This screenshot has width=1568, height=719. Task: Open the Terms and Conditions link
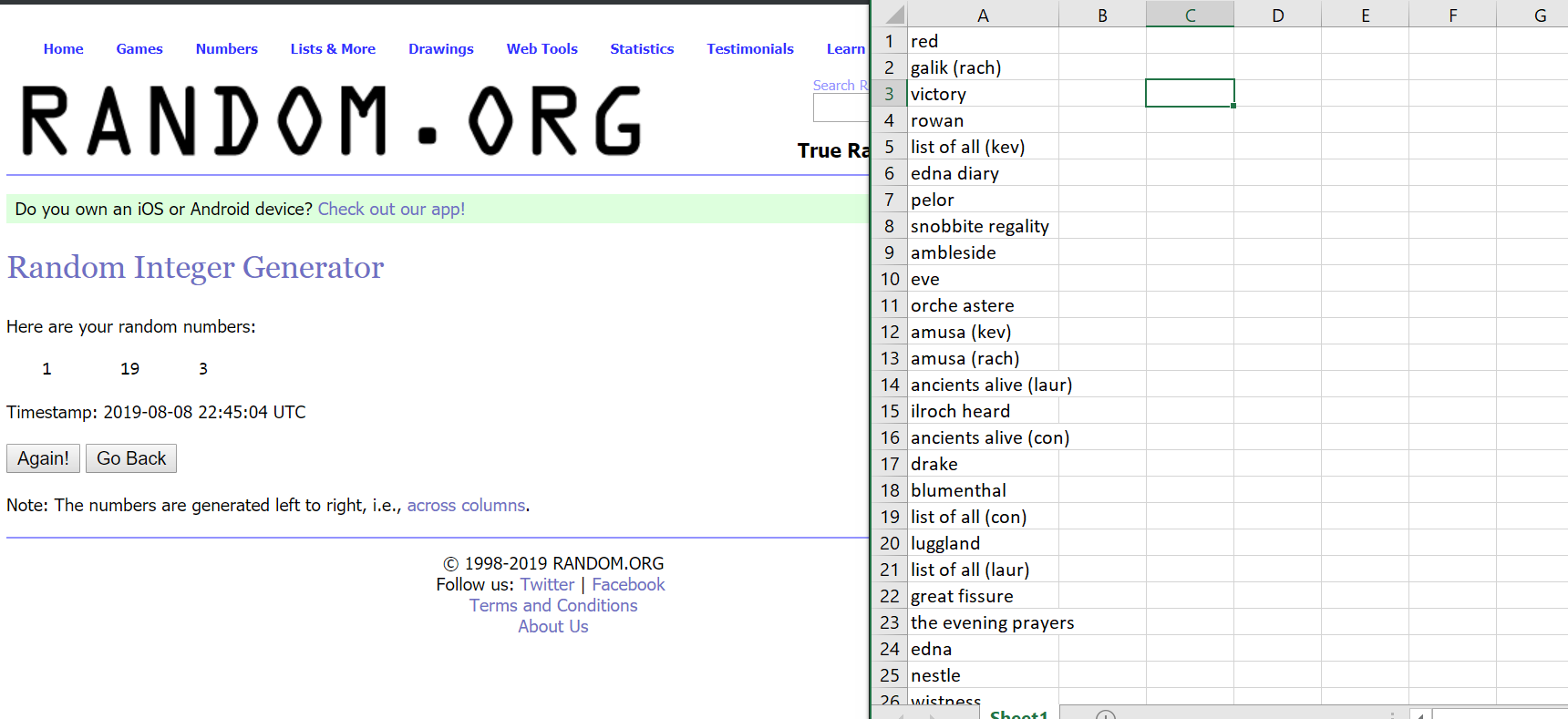tap(553, 605)
